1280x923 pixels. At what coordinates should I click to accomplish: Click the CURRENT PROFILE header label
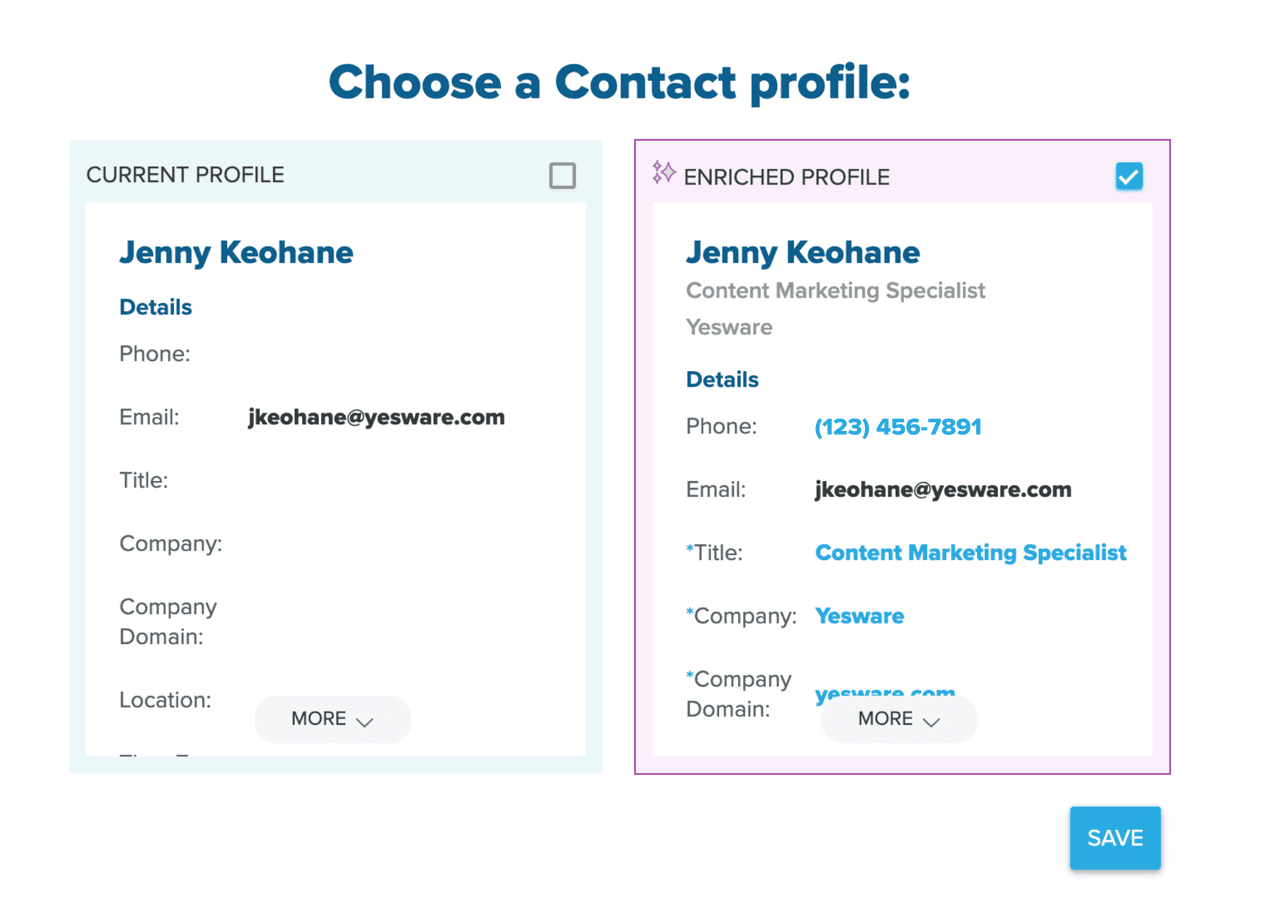coord(185,175)
